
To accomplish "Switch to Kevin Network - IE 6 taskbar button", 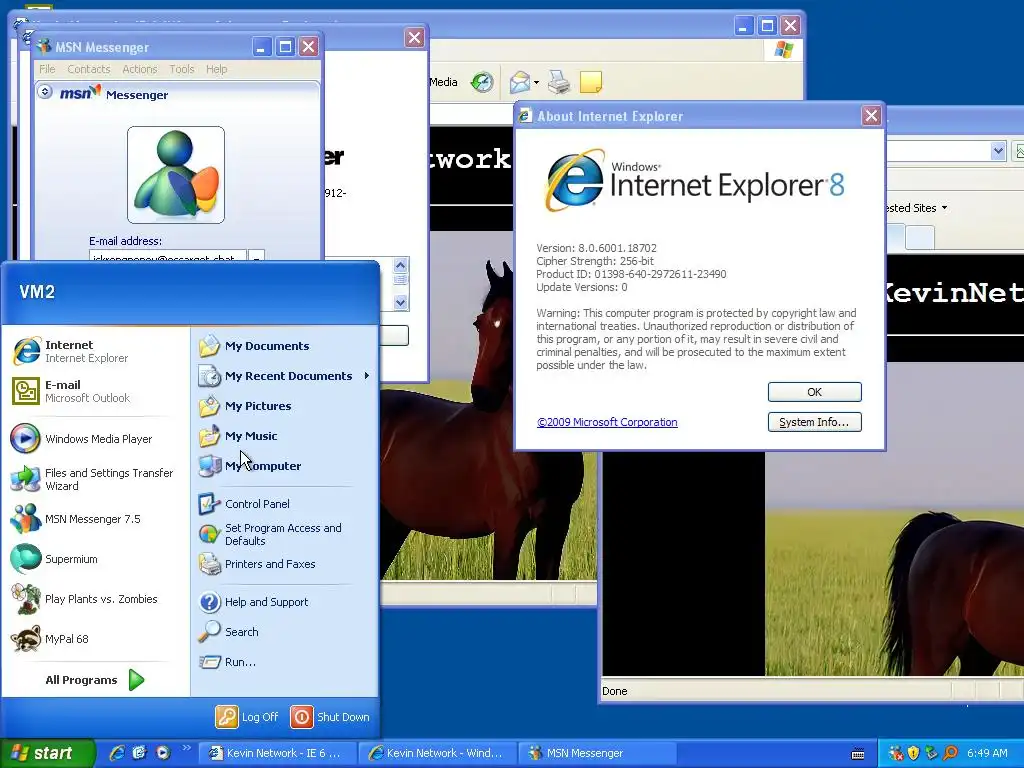I will coord(276,753).
